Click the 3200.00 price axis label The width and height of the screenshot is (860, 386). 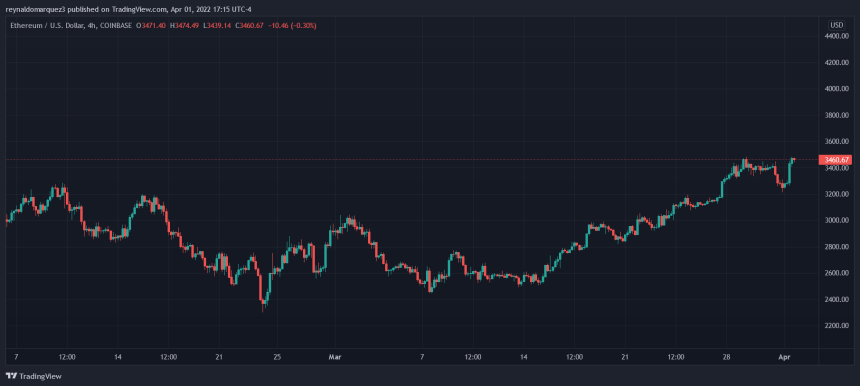(836, 194)
